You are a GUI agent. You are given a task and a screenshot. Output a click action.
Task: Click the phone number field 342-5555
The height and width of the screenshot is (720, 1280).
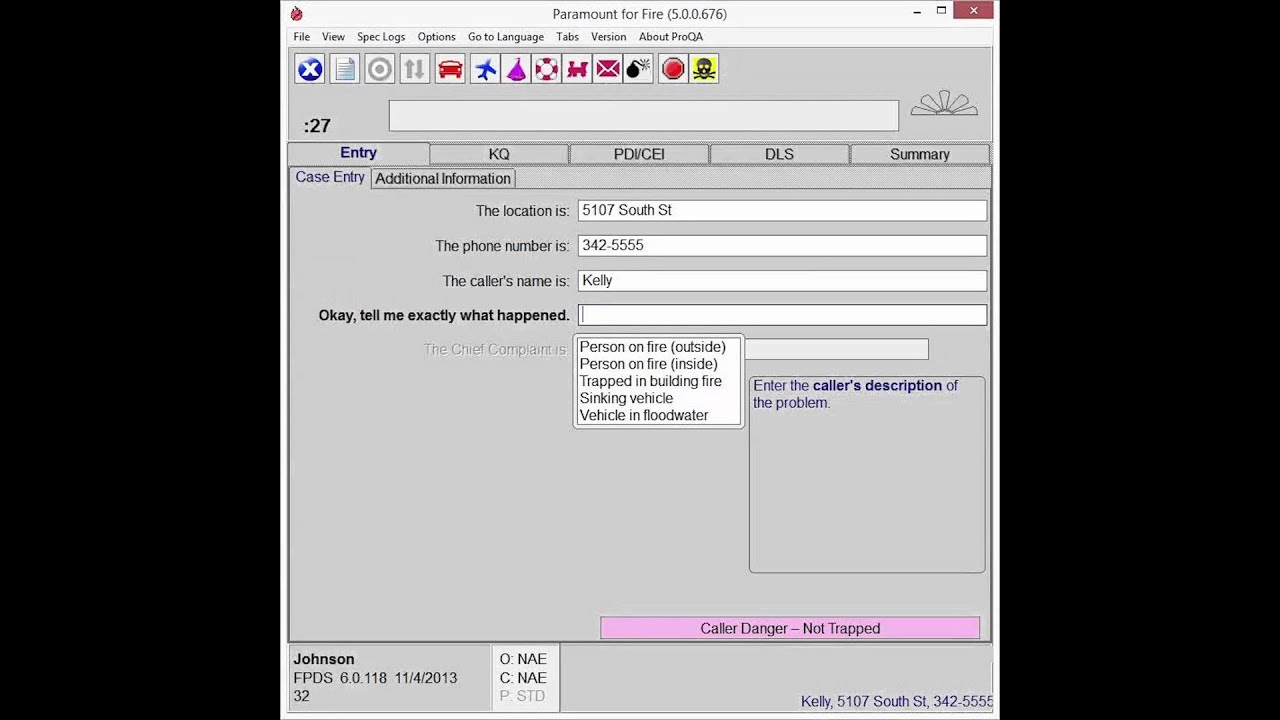(x=782, y=245)
